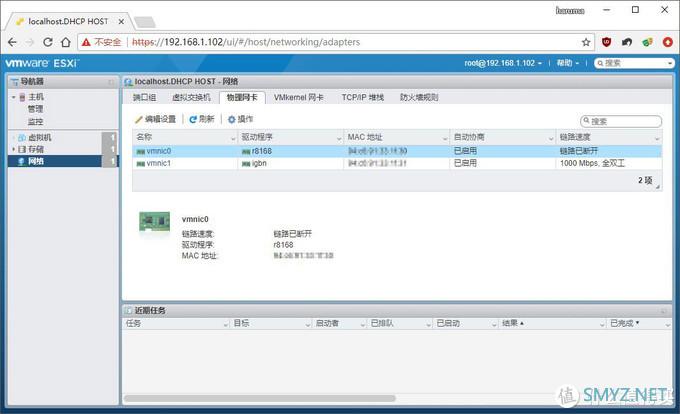Click the green extension icon in toolbar

click(647, 42)
